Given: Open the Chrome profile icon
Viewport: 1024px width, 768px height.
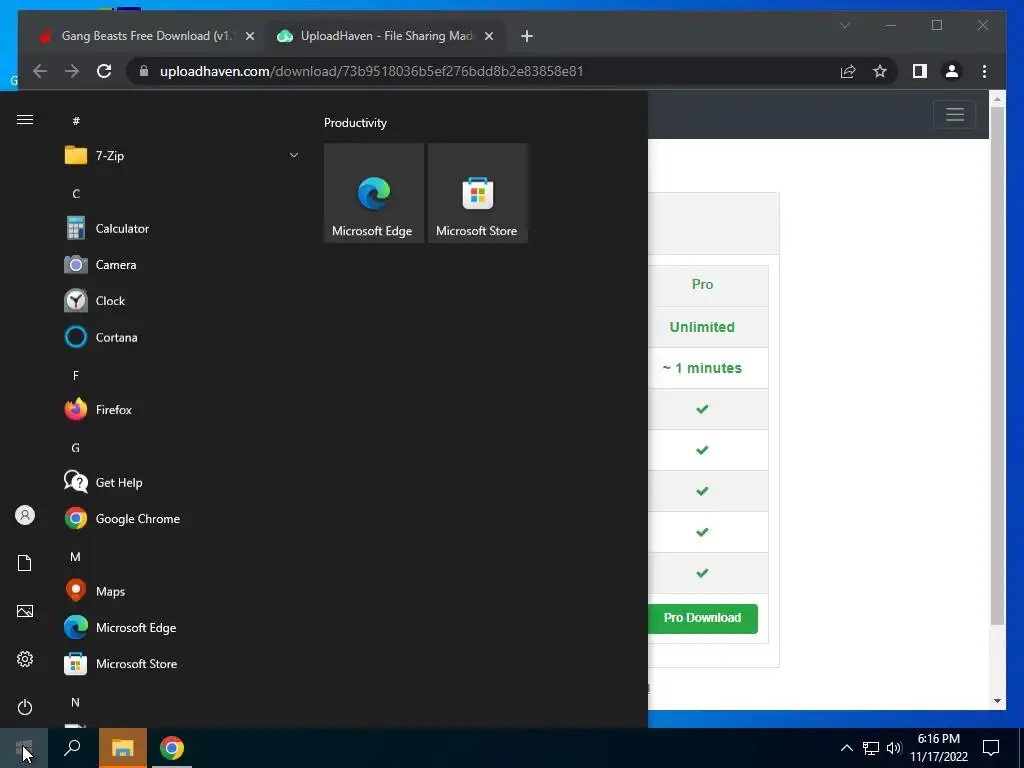Looking at the screenshot, I should (x=952, y=71).
